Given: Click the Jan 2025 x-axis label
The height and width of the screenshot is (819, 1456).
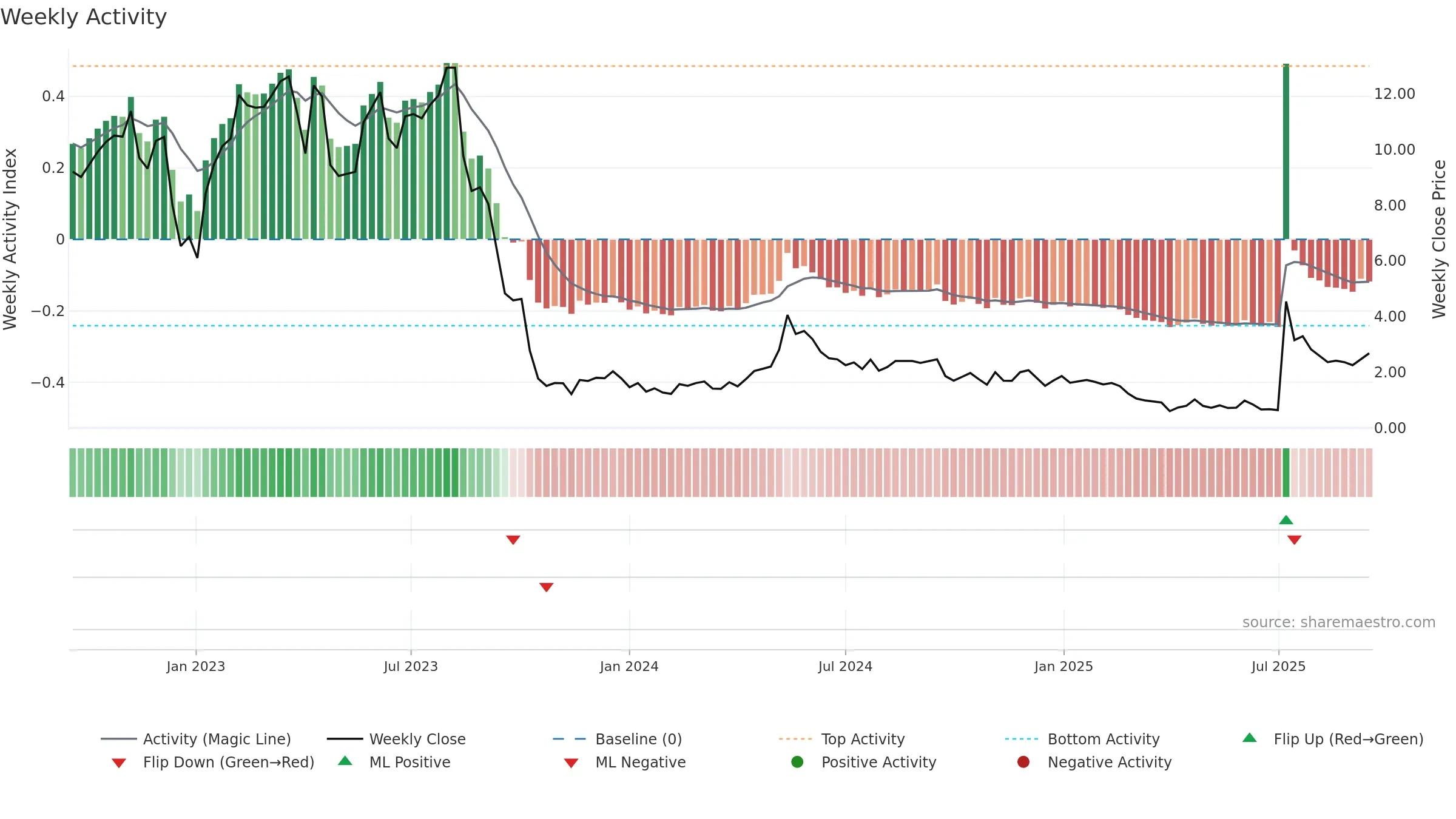Looking at the screenshot, I should [1063, 666].
